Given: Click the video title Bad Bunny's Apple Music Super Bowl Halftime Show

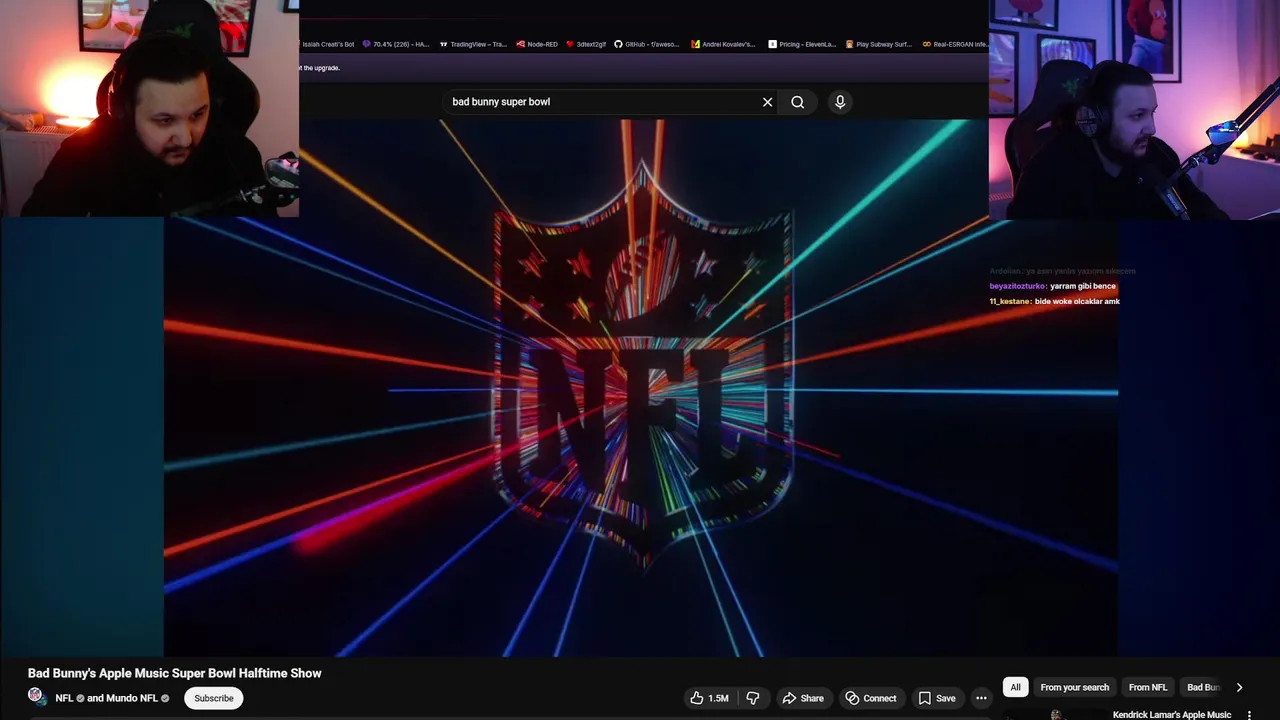Looking at the screenshot, I should [x=175, y=673].
